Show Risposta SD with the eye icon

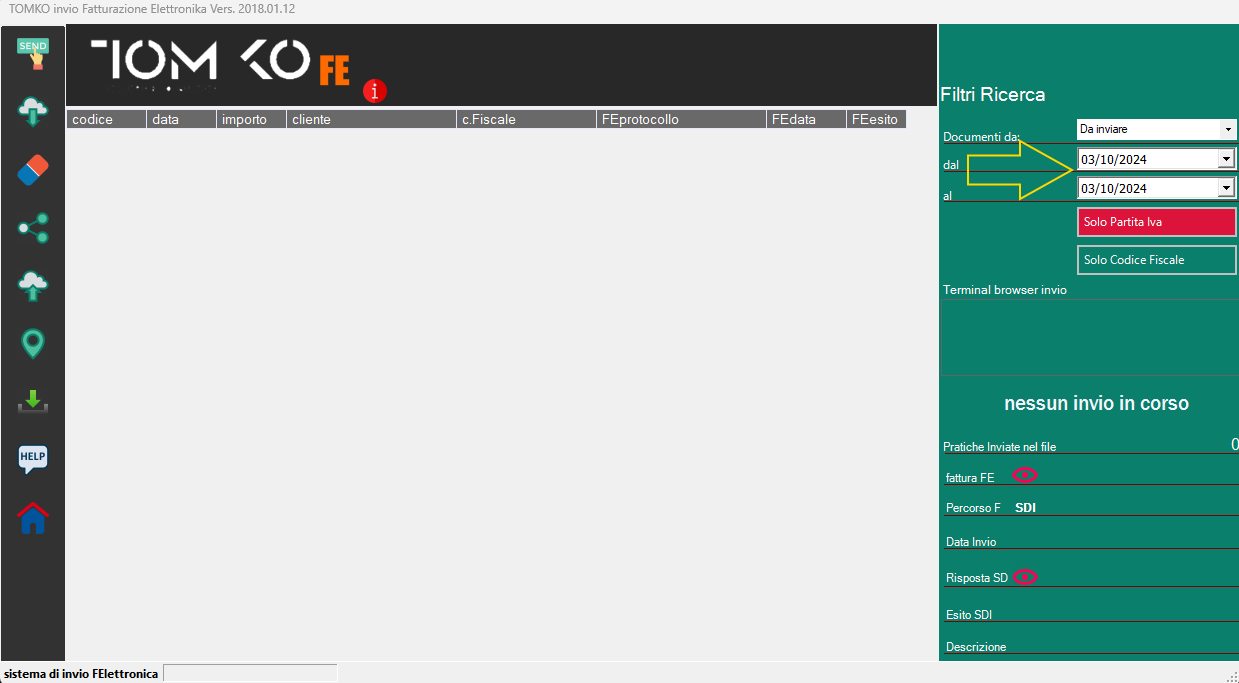1026,577
